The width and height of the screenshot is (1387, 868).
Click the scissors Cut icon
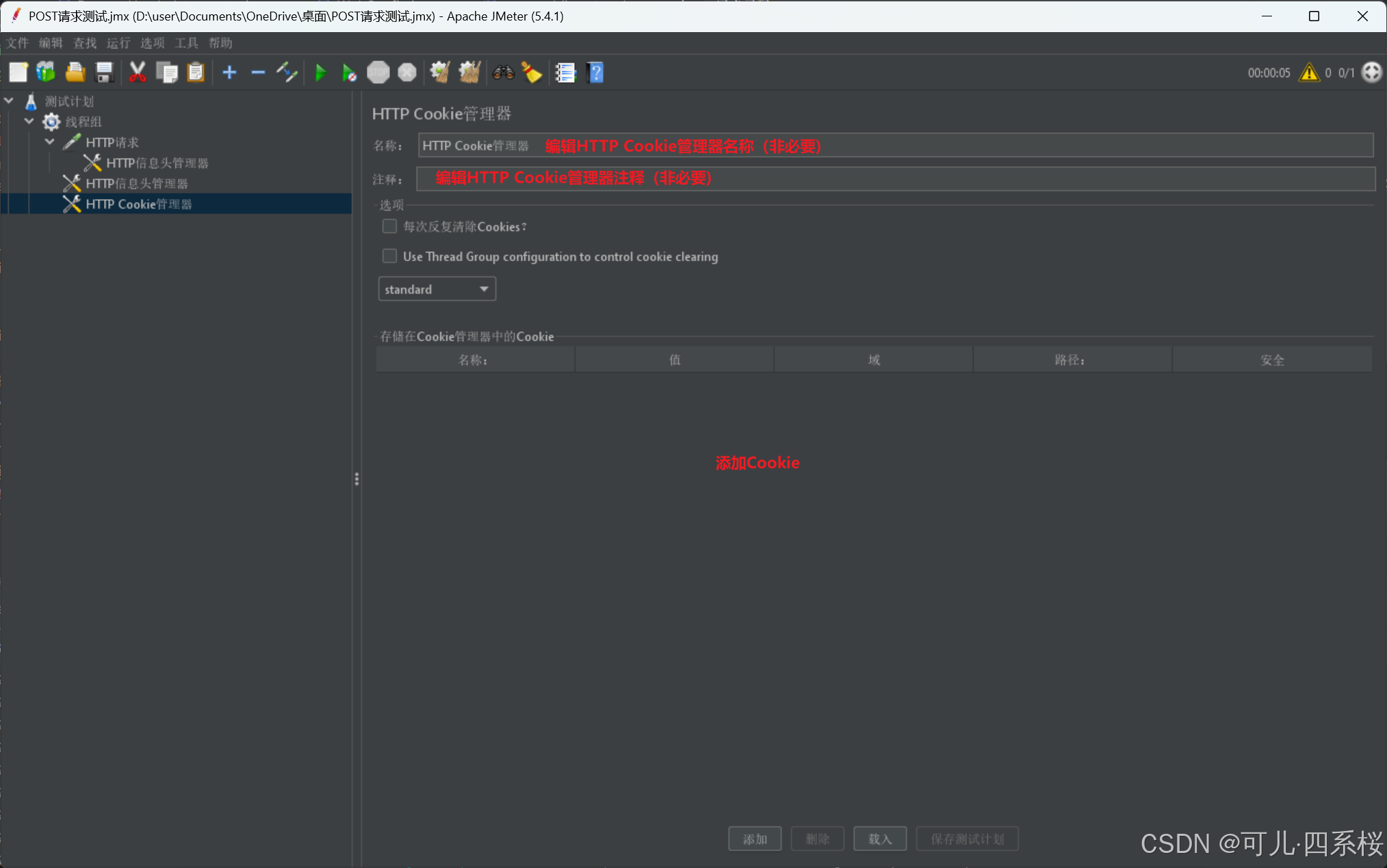pyautogui.click(x=138, y=73)
